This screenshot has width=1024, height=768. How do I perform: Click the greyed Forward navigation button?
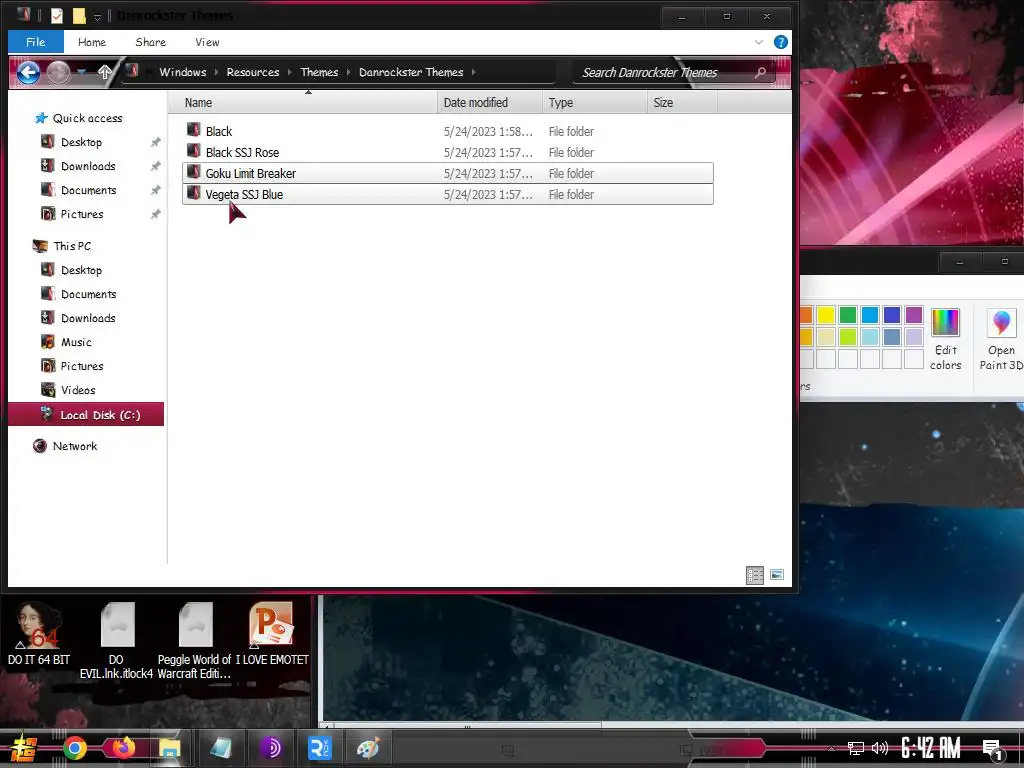[x=58, y=72]
